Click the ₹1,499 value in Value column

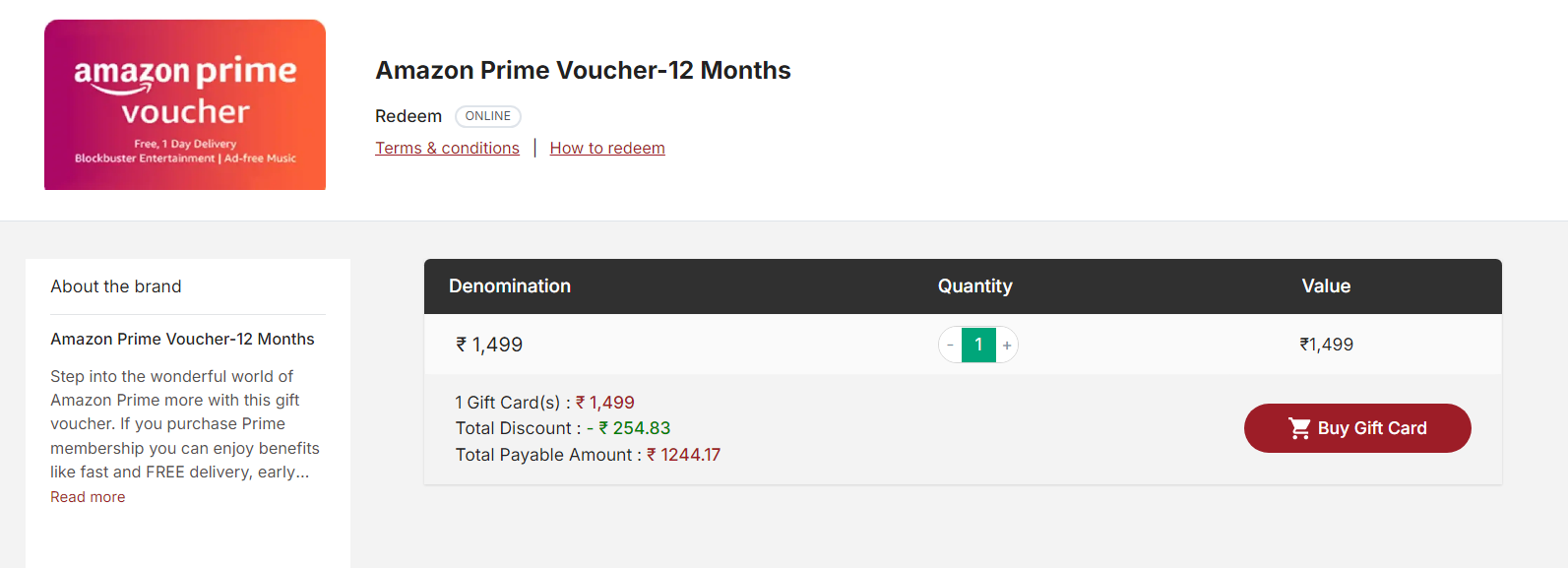(x=1326, y=345)
